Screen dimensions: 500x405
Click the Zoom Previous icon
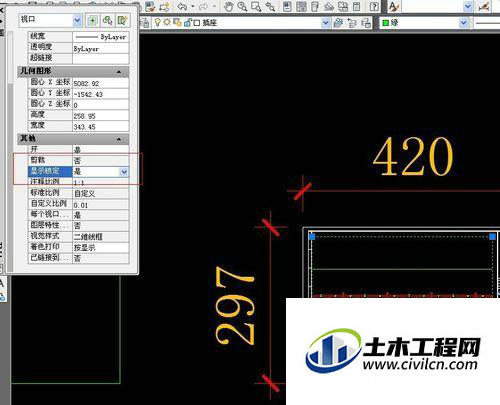click(x=270, y=7)
